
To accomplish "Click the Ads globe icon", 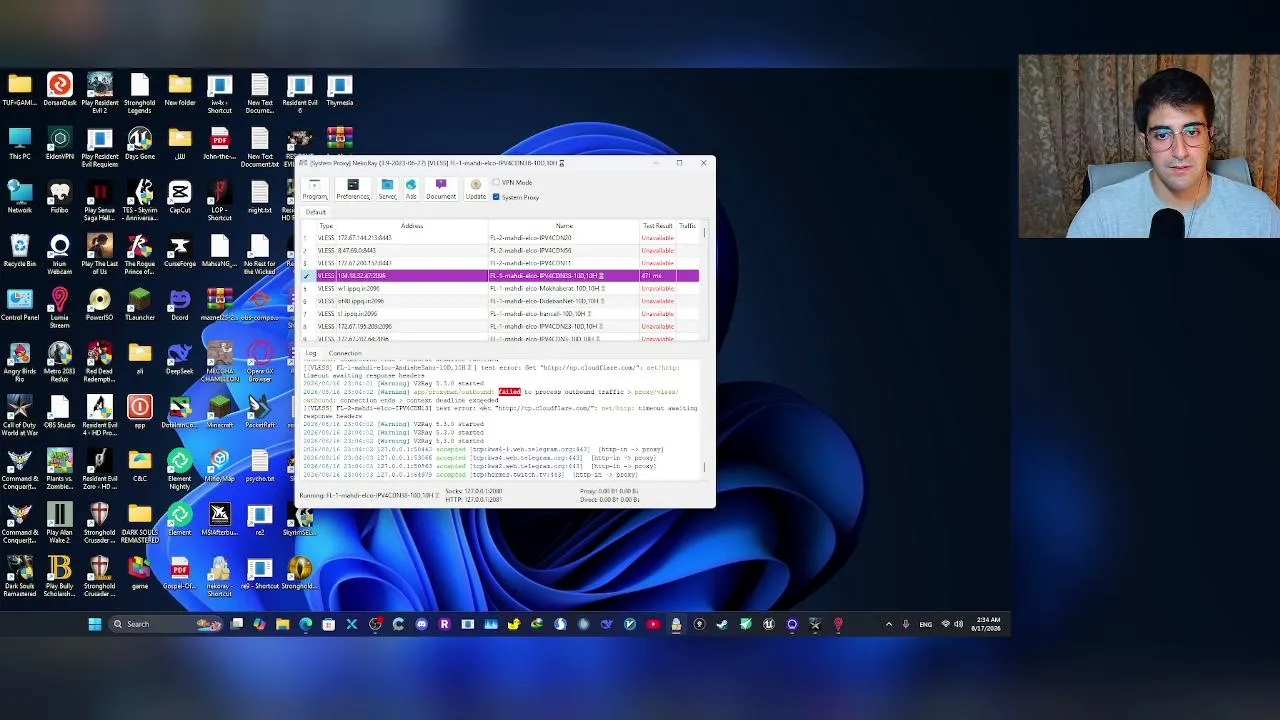I will (411, 189).
